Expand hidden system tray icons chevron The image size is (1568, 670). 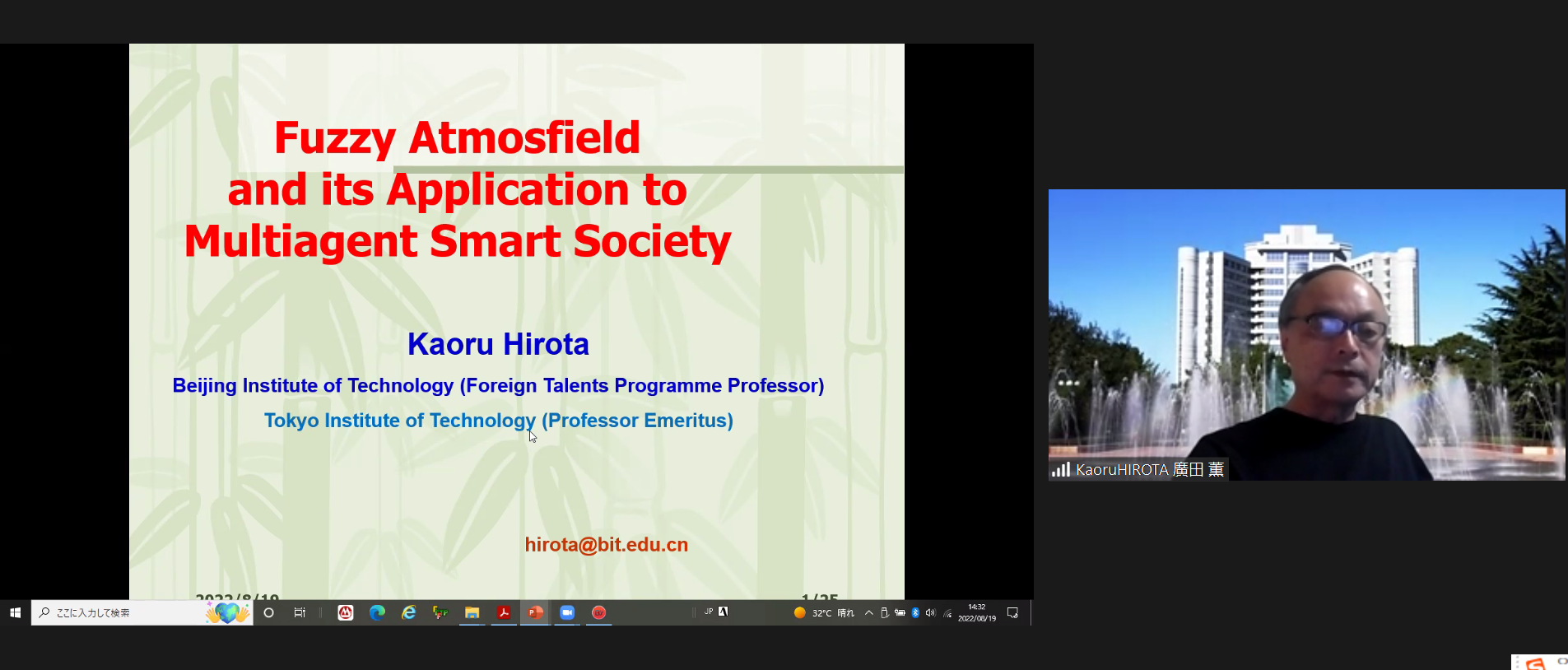click(869, 612)
